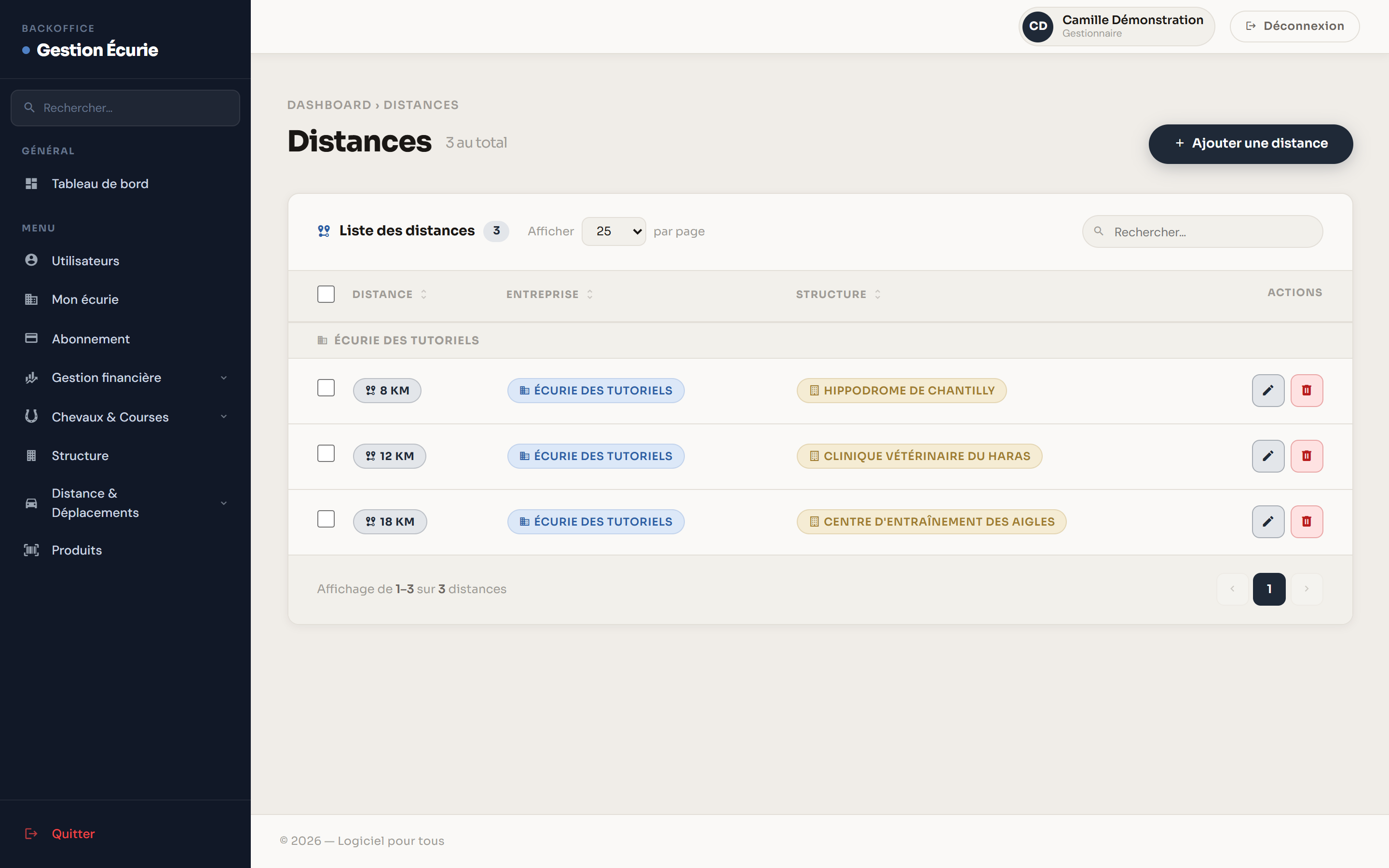
Task: Open Abonnement menu item
Action: [125, 339]
